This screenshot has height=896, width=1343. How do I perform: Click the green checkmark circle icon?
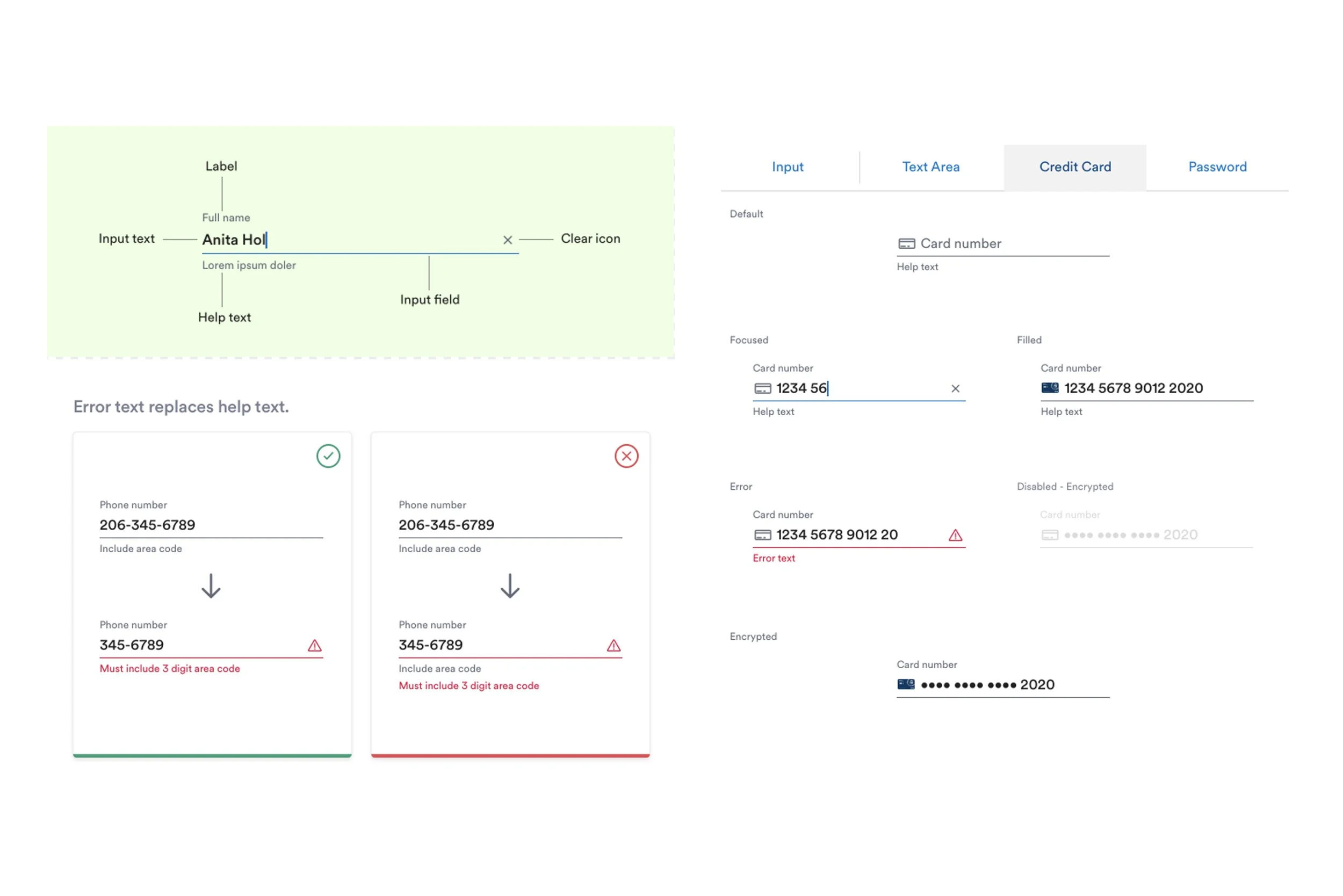(x=328, y=456)
